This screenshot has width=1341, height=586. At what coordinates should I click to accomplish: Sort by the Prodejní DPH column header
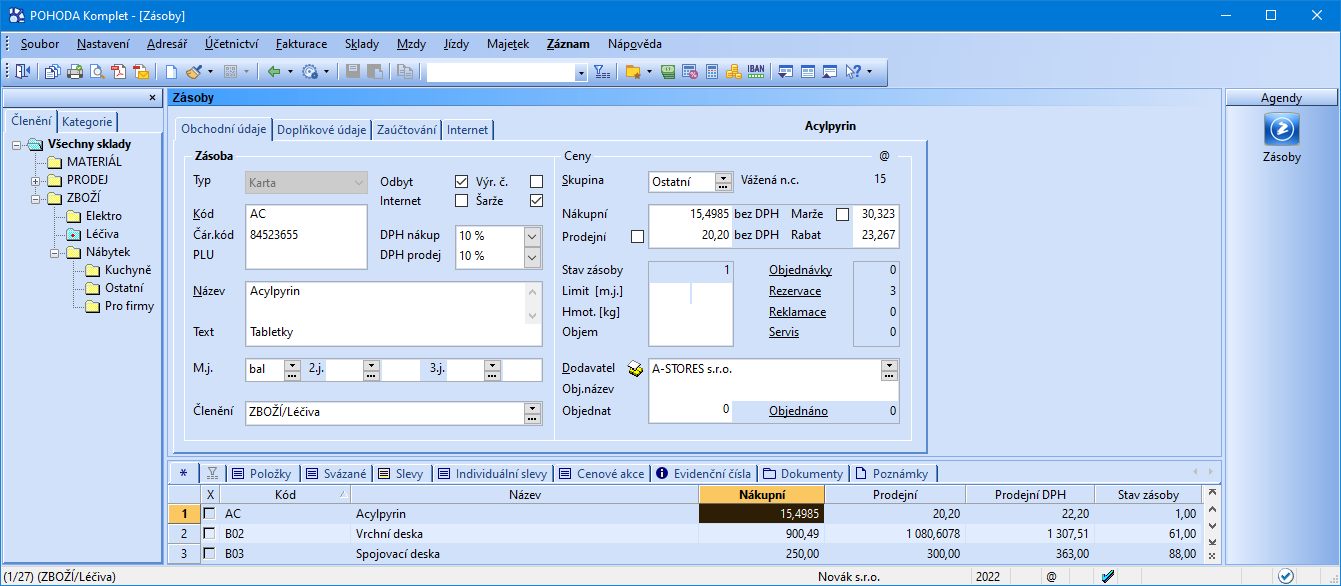pyautogui.click(x=1029, y=494)
